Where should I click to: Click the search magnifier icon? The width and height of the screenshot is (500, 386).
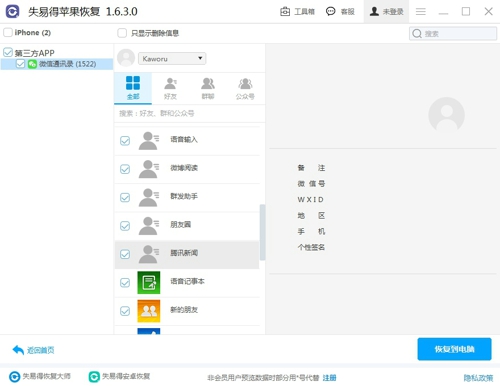tap(417, 34)
